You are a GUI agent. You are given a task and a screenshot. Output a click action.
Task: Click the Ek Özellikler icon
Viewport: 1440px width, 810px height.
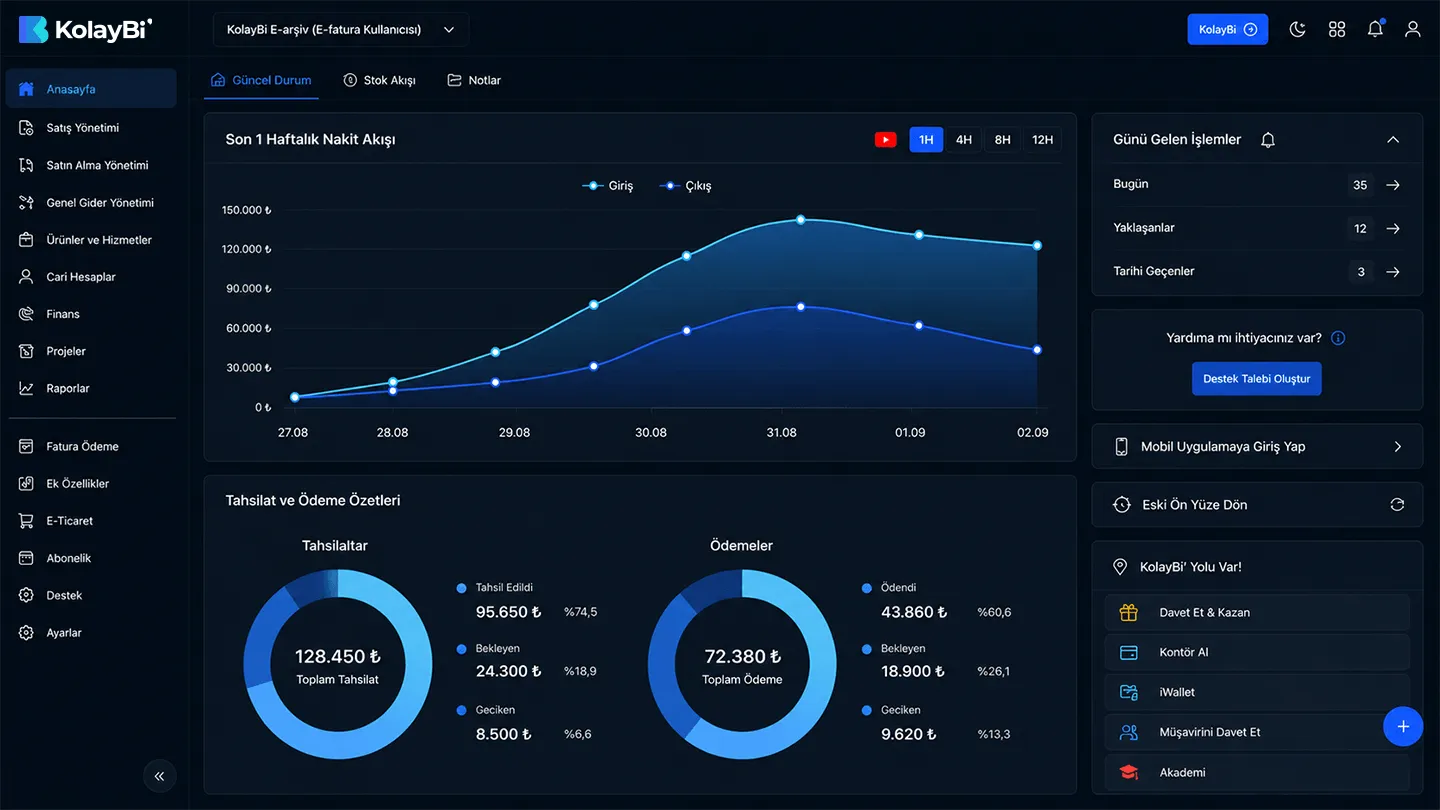(x=27, y=483)
